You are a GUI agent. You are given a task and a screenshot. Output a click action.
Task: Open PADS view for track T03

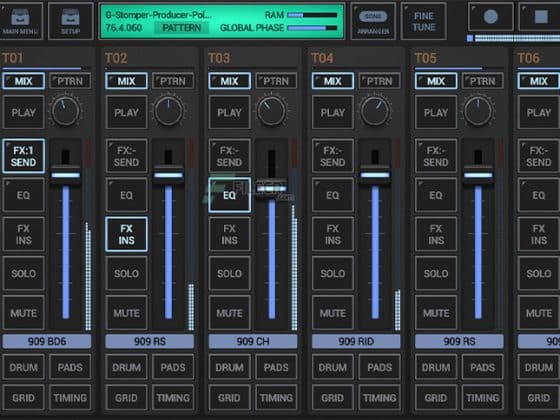[276, 367]
